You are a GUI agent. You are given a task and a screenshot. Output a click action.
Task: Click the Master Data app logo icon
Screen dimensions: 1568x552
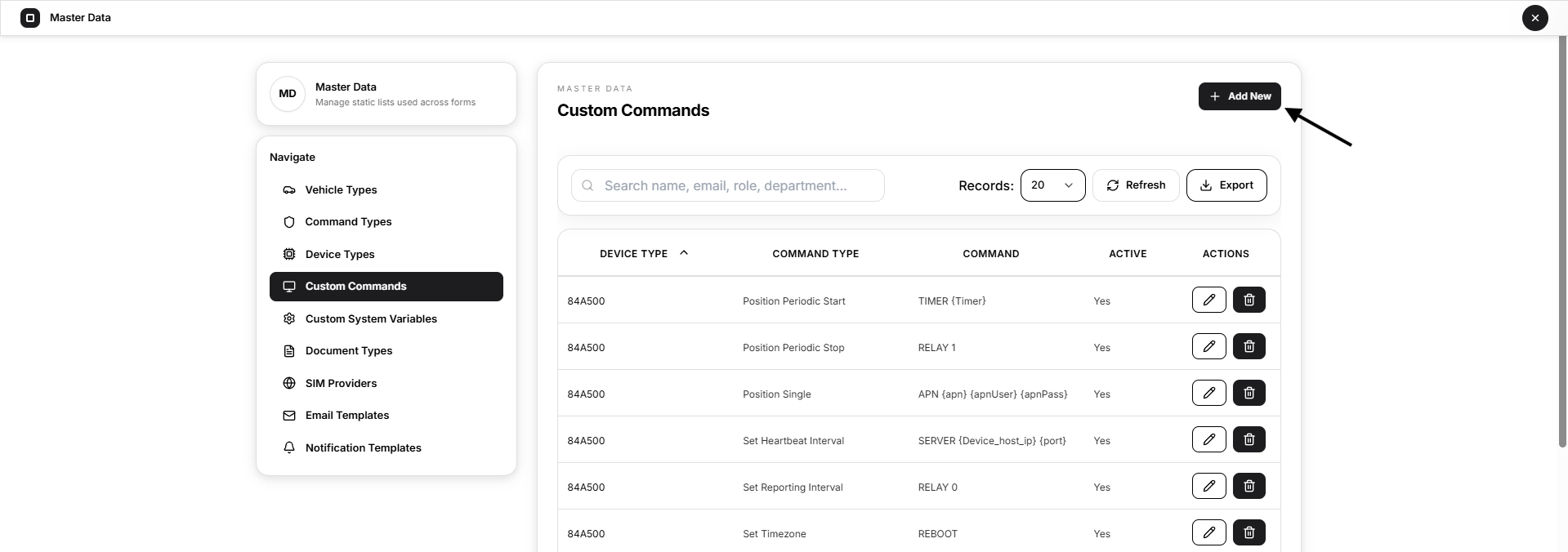(30, 17)
